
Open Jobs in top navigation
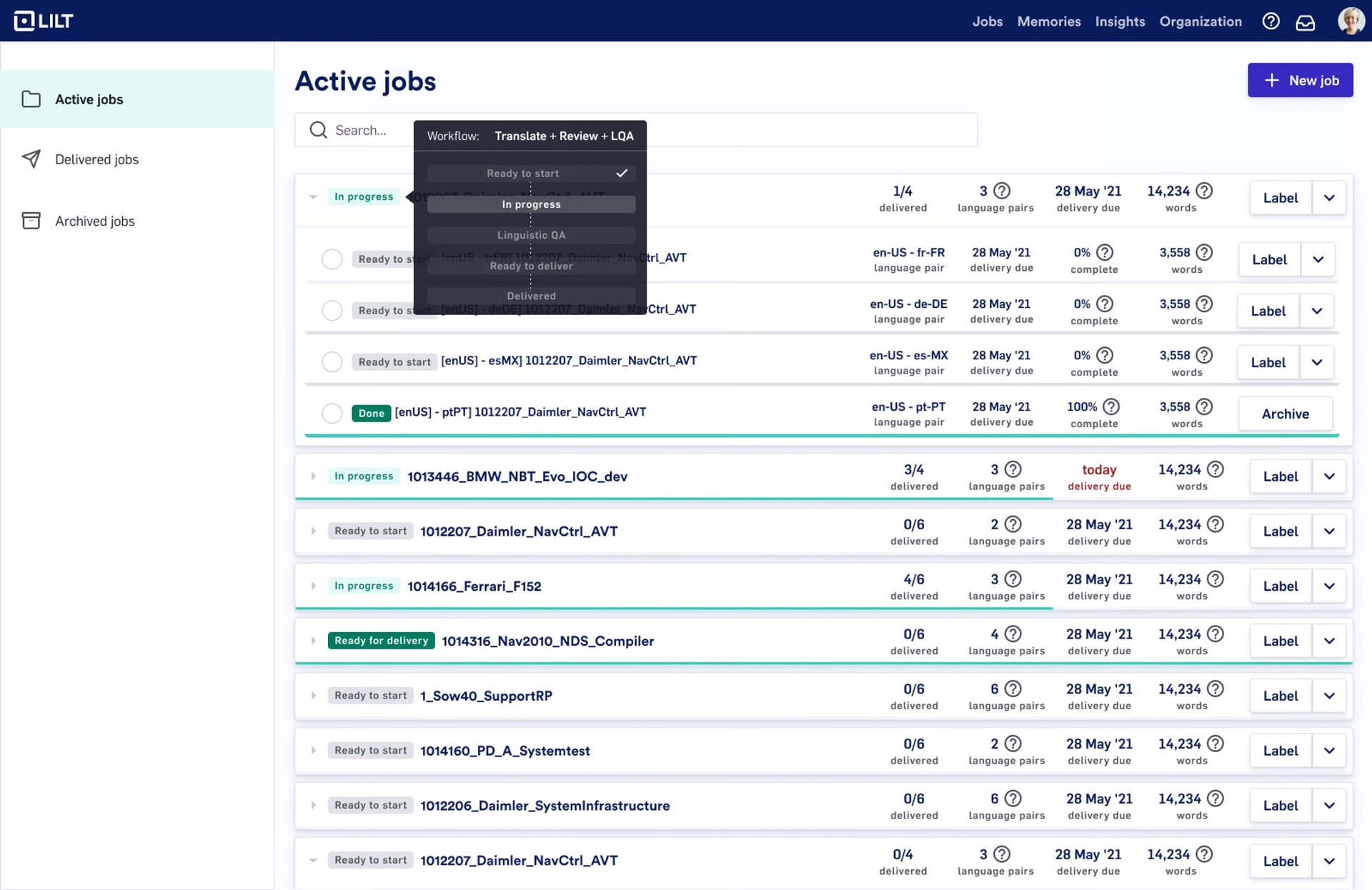[x=987, y=21]
